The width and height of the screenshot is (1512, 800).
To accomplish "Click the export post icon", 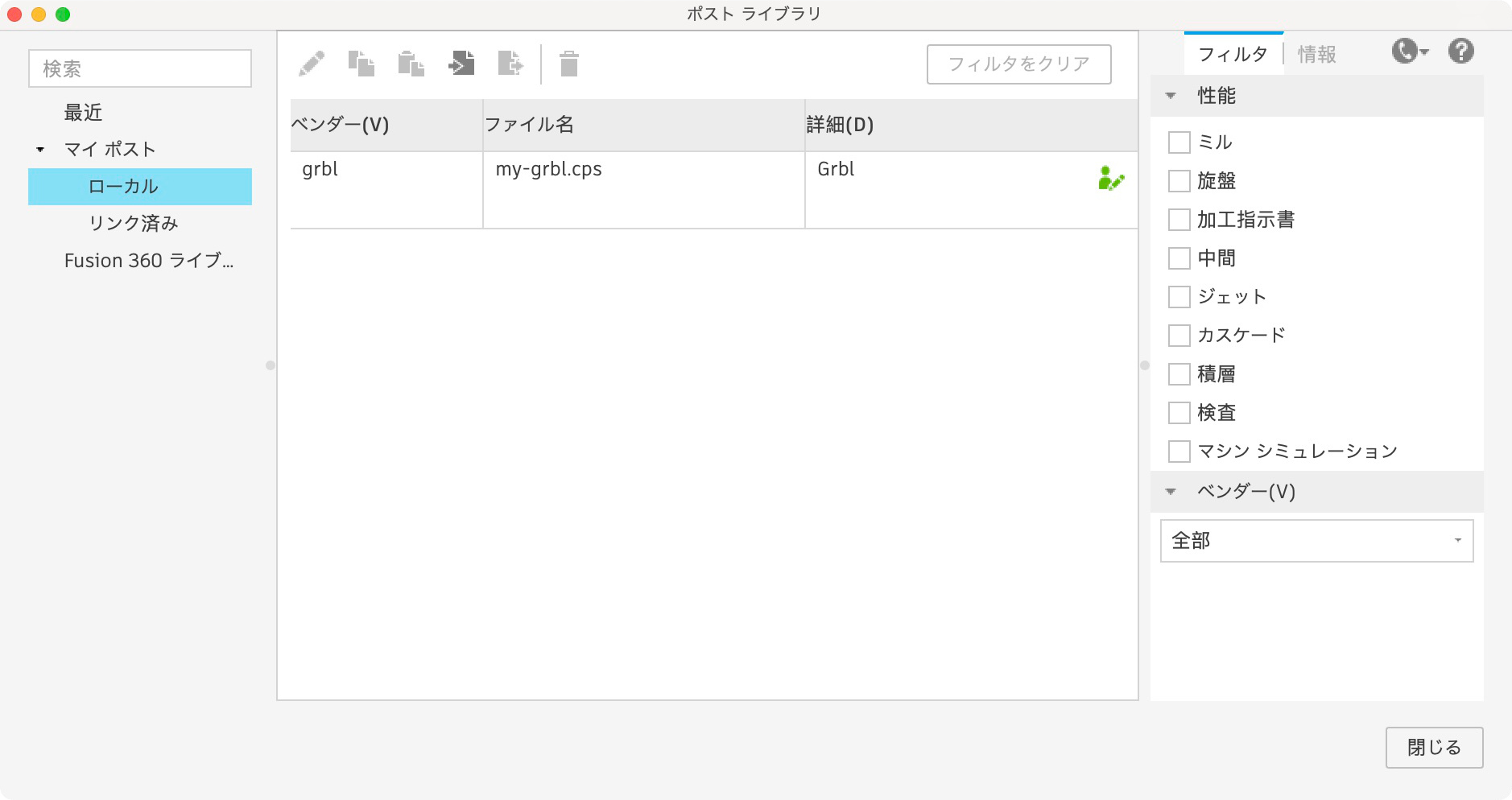I will [510, 64].
